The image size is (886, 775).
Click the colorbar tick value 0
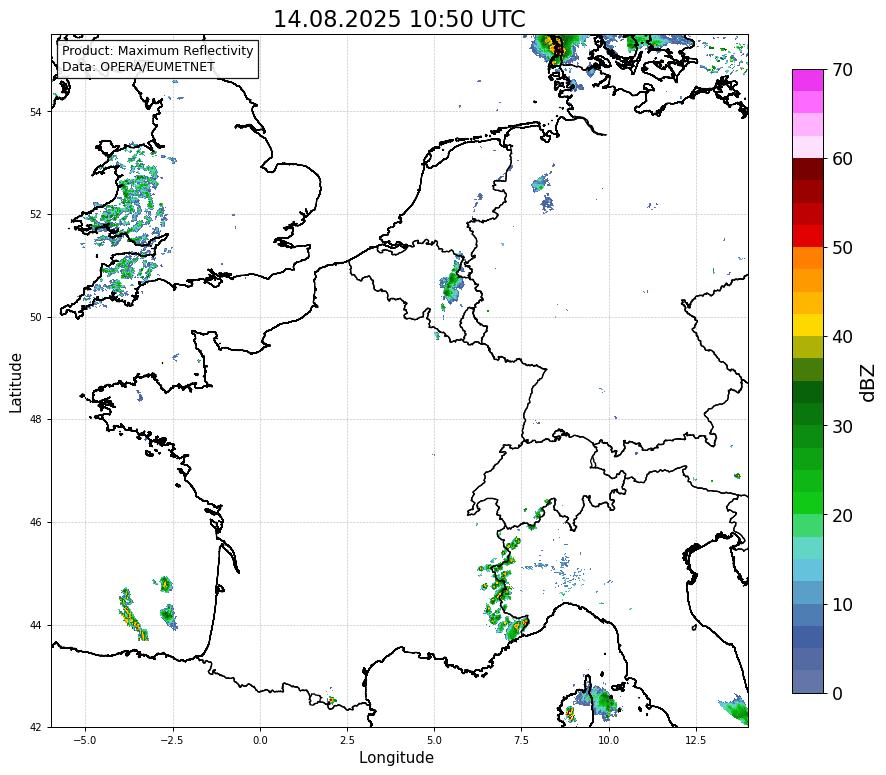click(x=837, y=694)
